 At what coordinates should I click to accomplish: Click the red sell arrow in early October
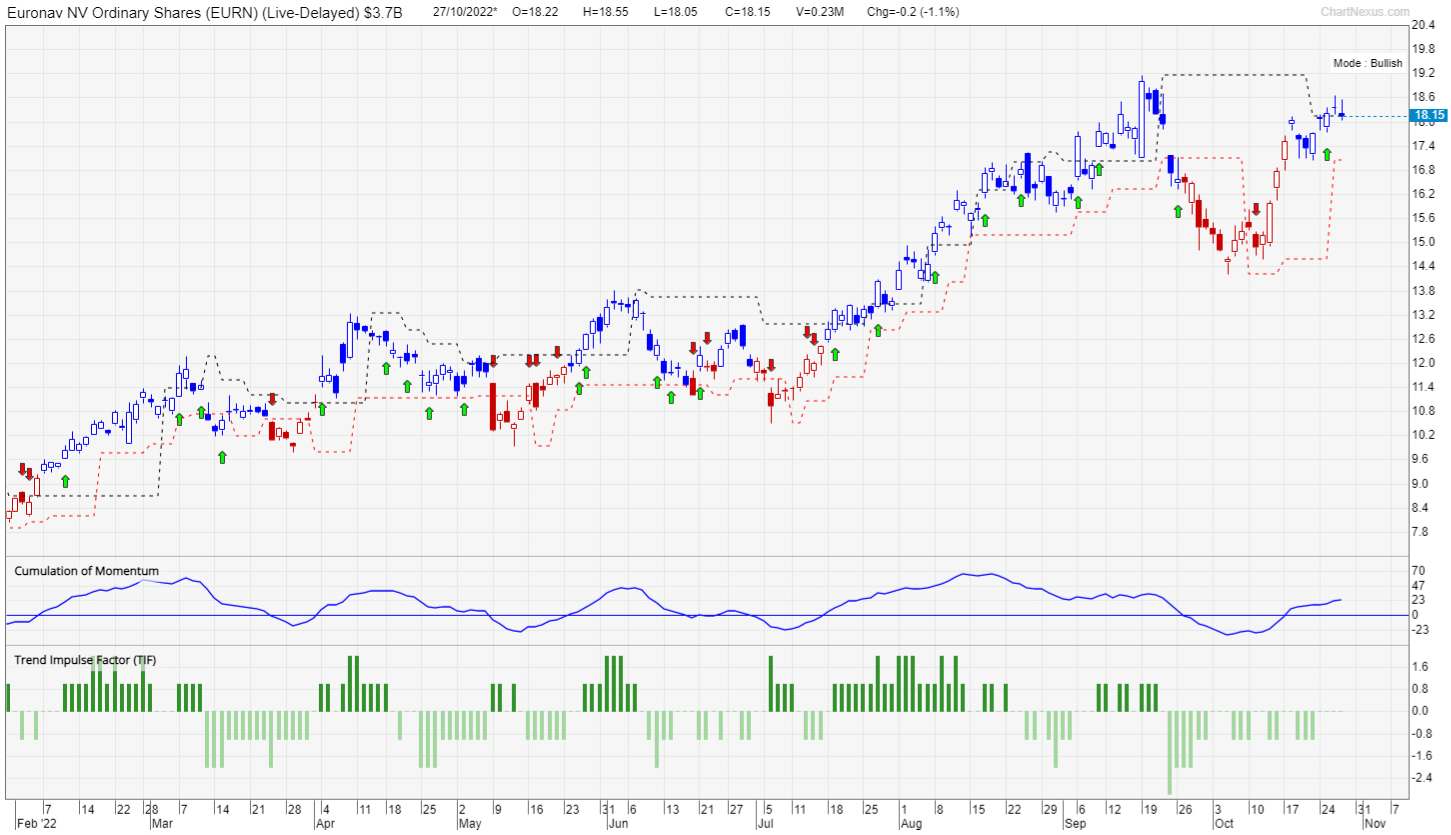point(1256,209)
